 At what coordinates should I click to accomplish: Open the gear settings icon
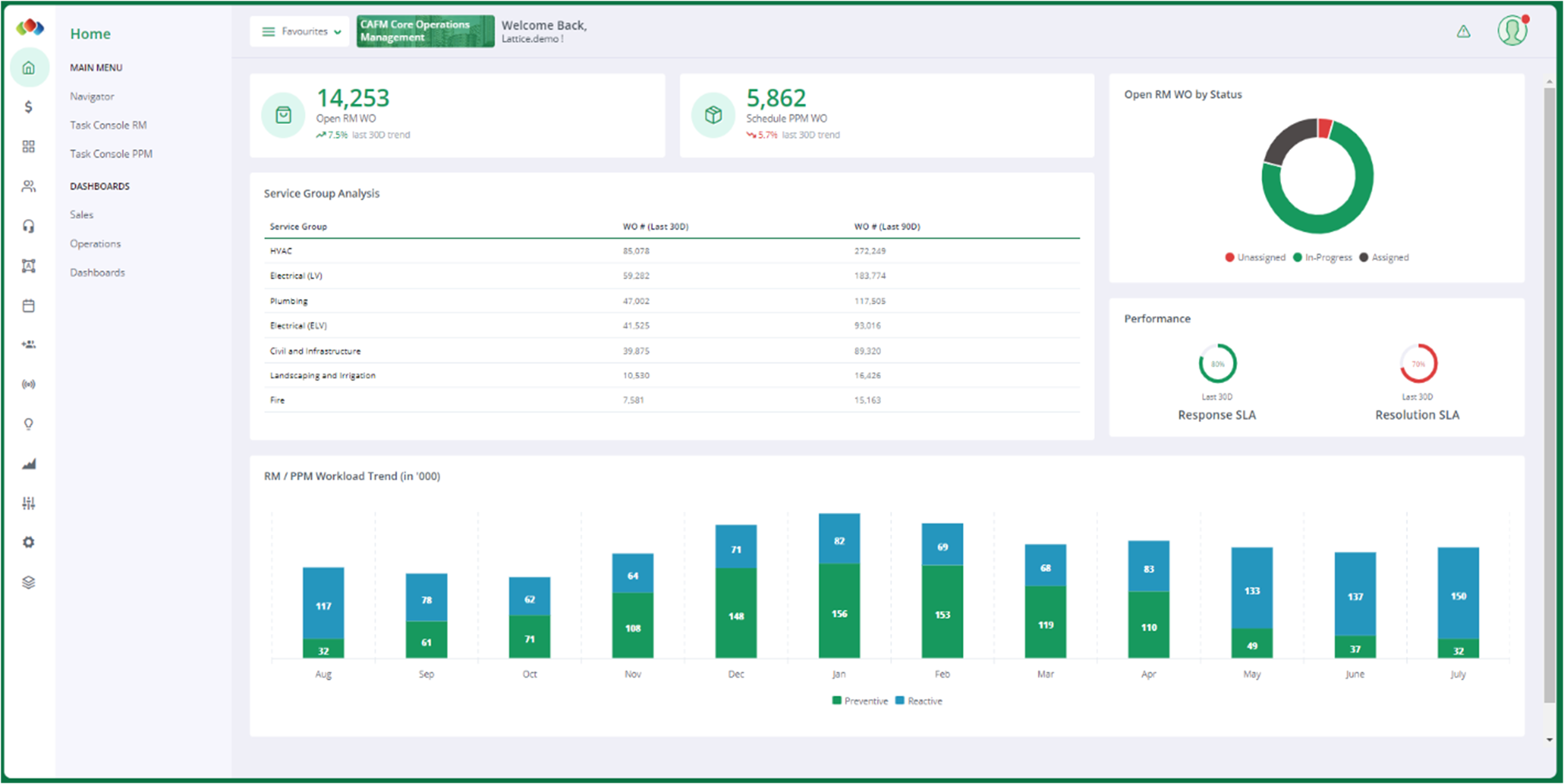click(x=28, y=542)
